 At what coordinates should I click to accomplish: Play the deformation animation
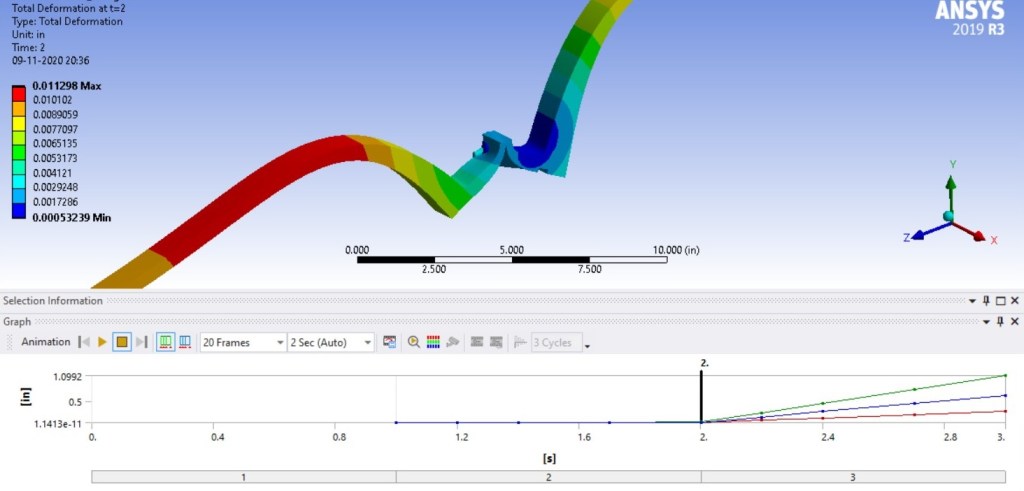[x=102, y=342]
